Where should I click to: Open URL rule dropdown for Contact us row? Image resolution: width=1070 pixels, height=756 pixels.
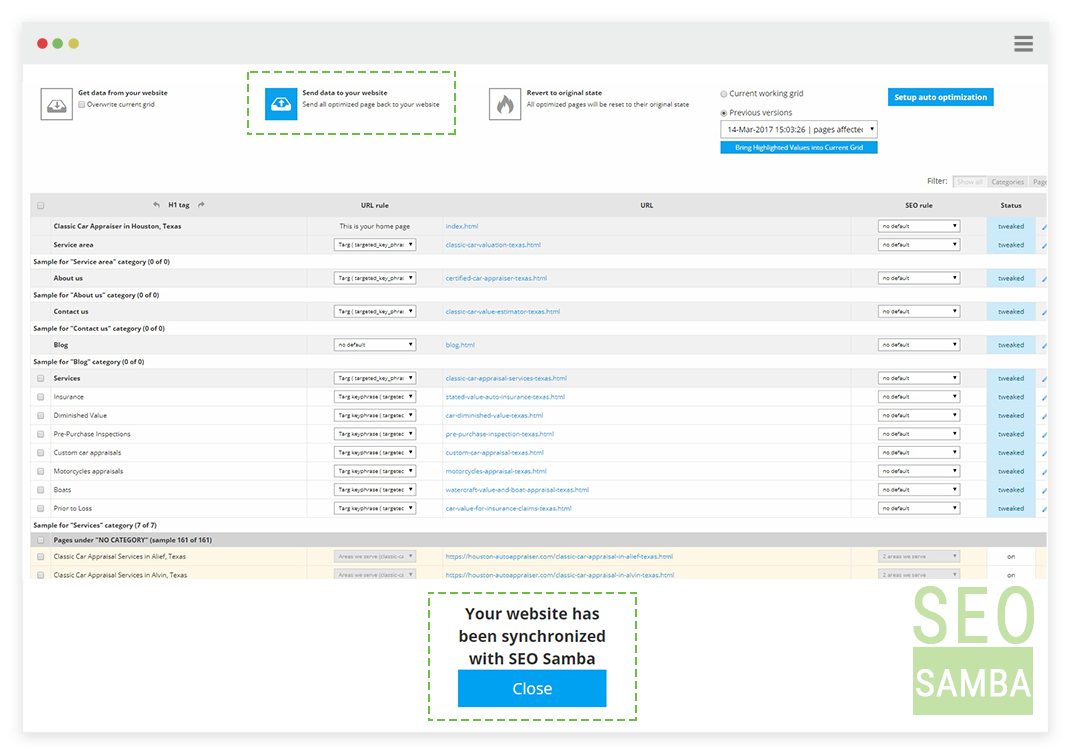point(375,311)
